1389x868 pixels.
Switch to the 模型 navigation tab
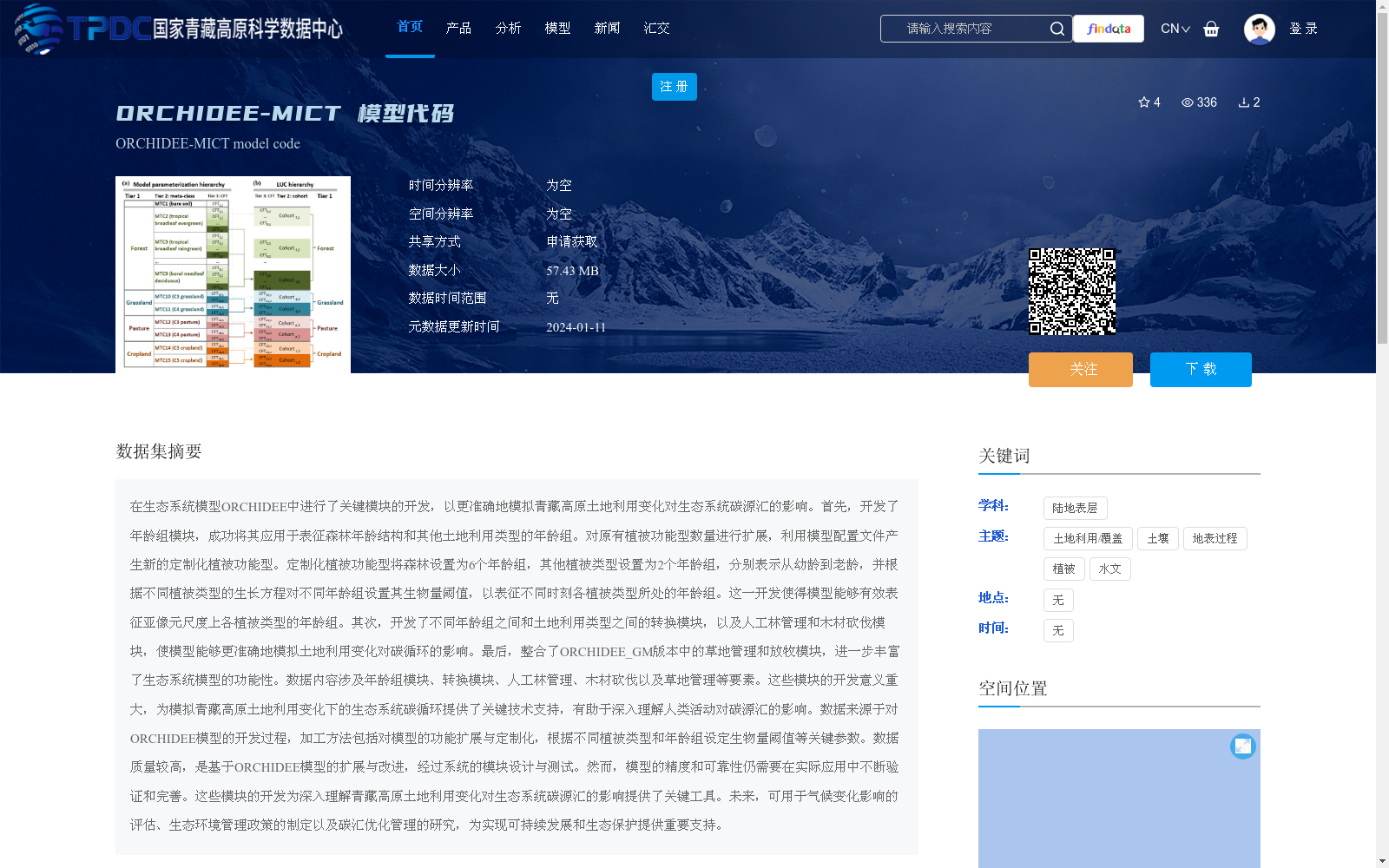point(557,28)
